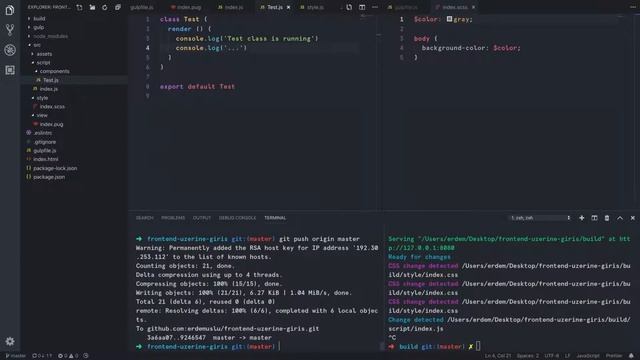Click the synchronize changes indicator in status bar

42,356
